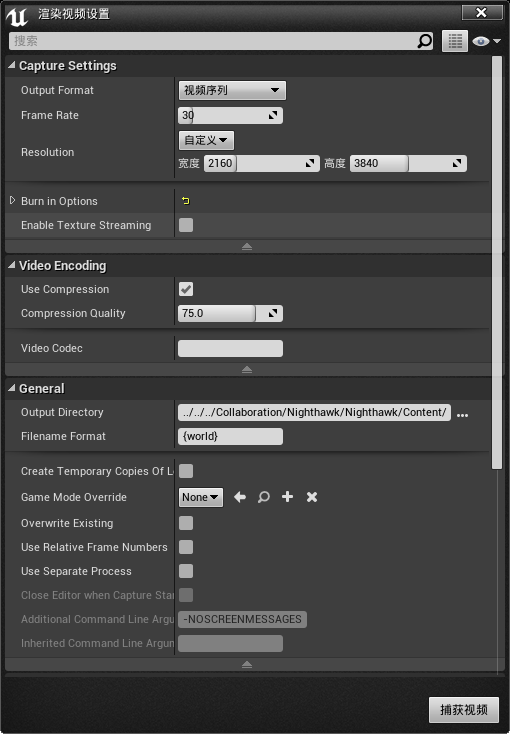Click the -NOSCREENMESSAGES argument field
The width and height of the screenshot is (510, 734).
coord(242,619)
